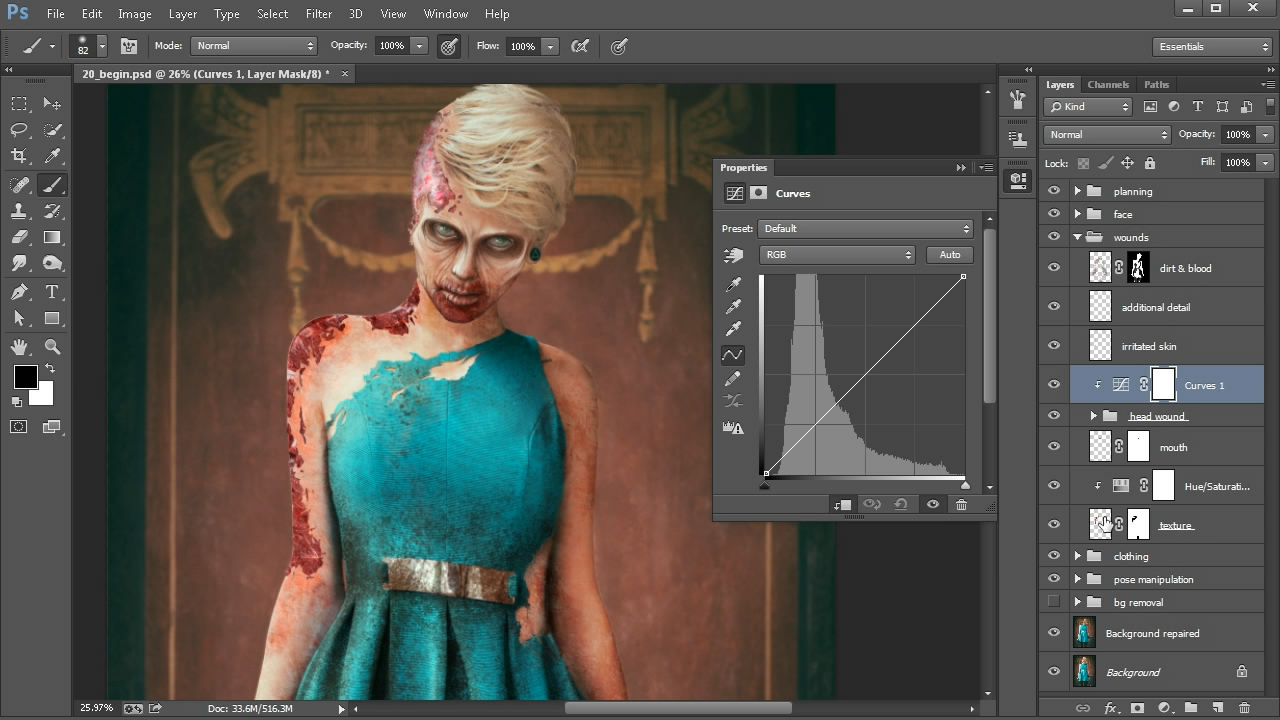Show the bg removal group
The image size is (1280, 720).
pos(1053,602)
